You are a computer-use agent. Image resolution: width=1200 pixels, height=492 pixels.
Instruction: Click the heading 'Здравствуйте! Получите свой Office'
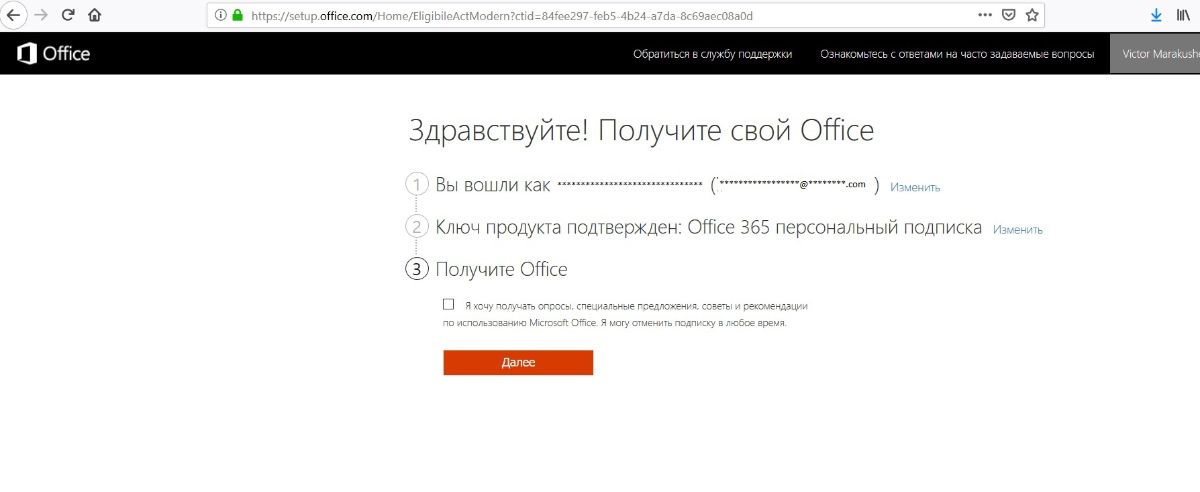641,131
